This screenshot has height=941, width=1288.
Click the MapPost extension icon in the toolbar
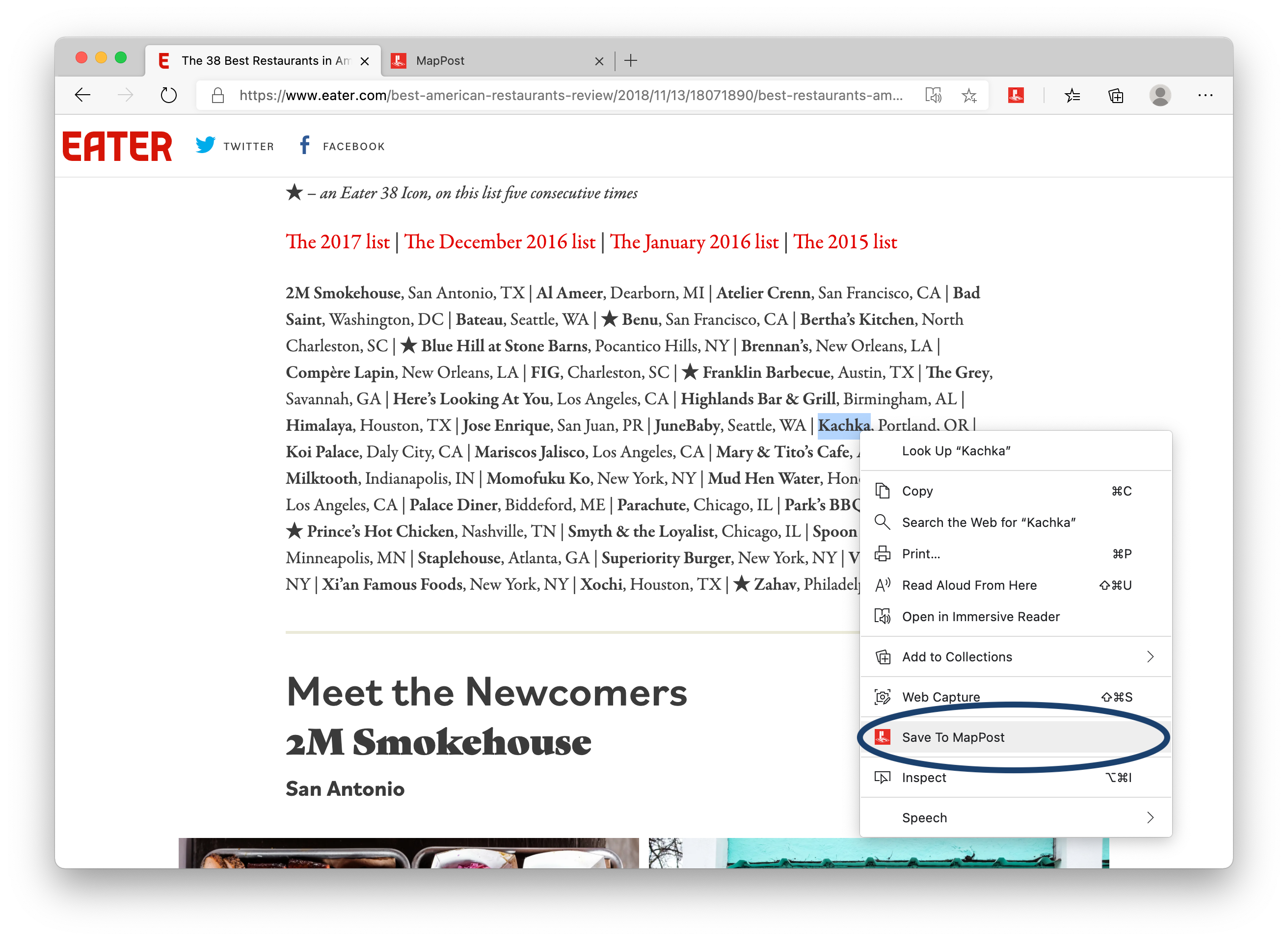tap(1016, 95)
